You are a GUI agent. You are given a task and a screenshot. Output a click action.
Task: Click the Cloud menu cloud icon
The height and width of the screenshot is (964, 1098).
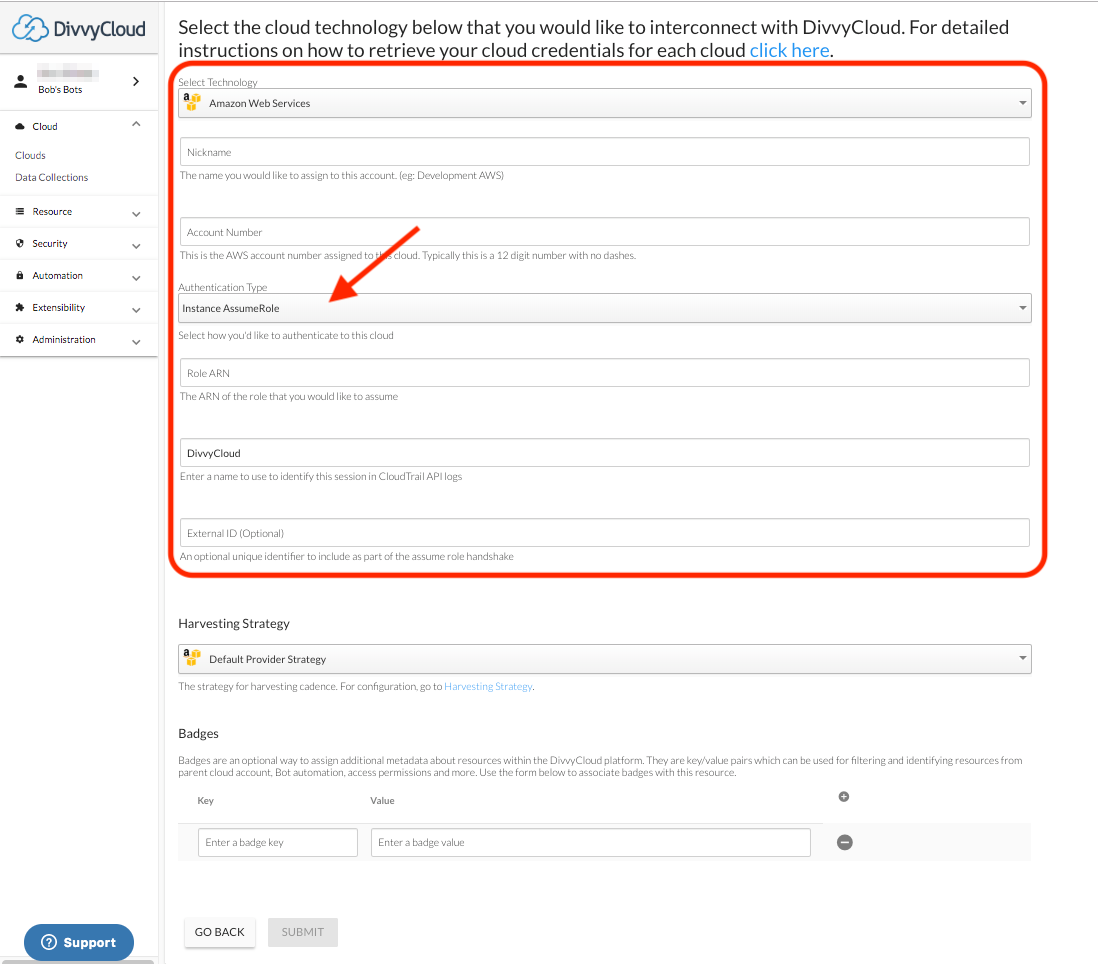pyautogui.click(x=20, y=127)
